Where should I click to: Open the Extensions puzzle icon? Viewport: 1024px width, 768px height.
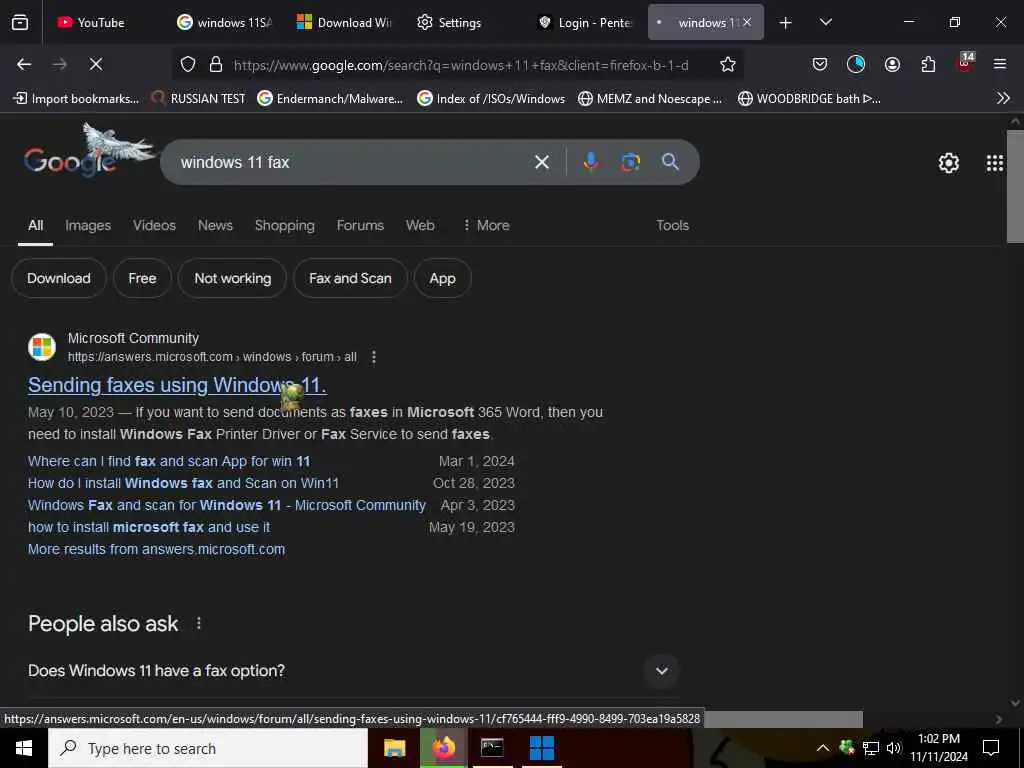928,64
